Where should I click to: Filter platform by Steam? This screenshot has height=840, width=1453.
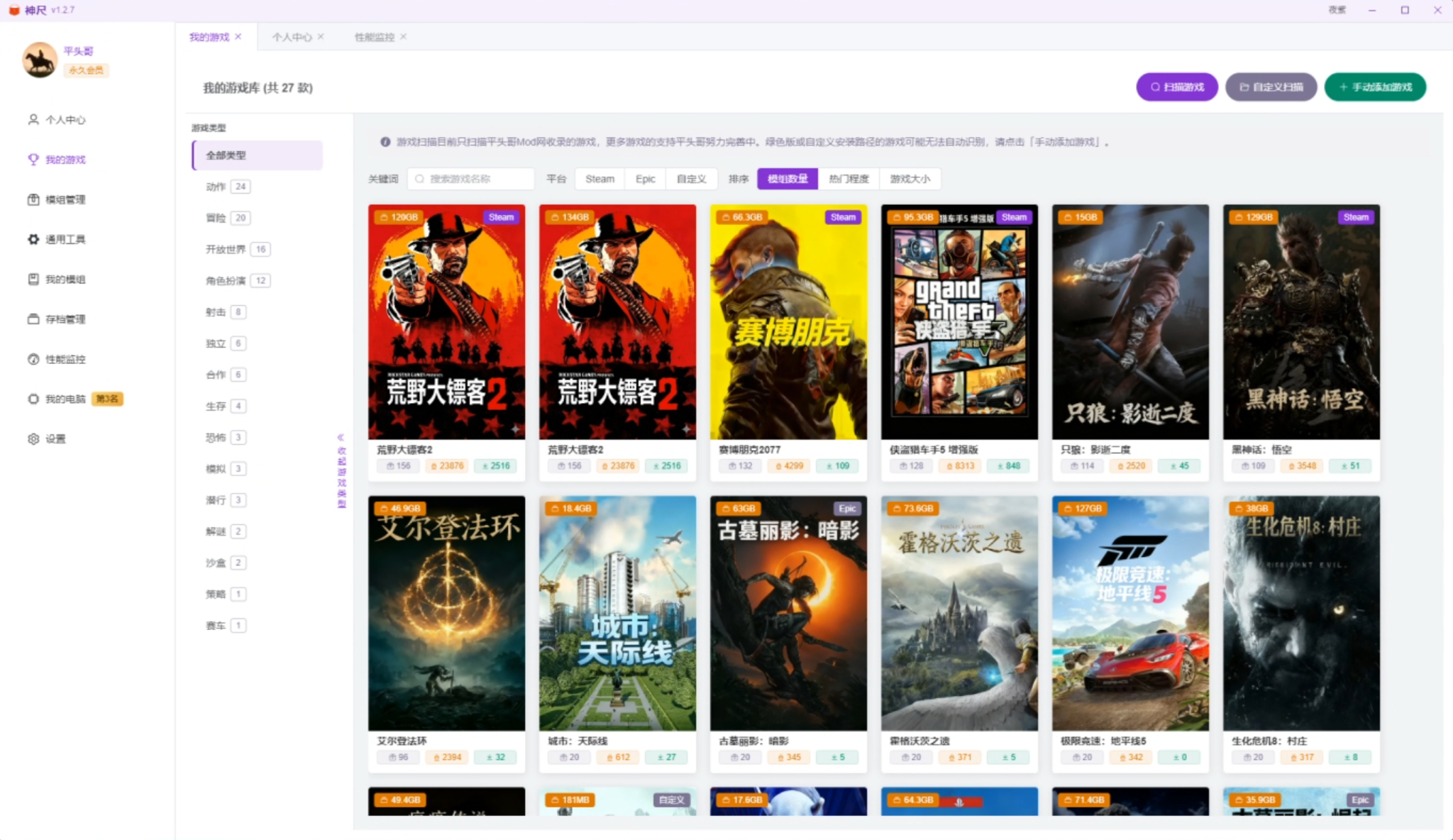[600, 179]
